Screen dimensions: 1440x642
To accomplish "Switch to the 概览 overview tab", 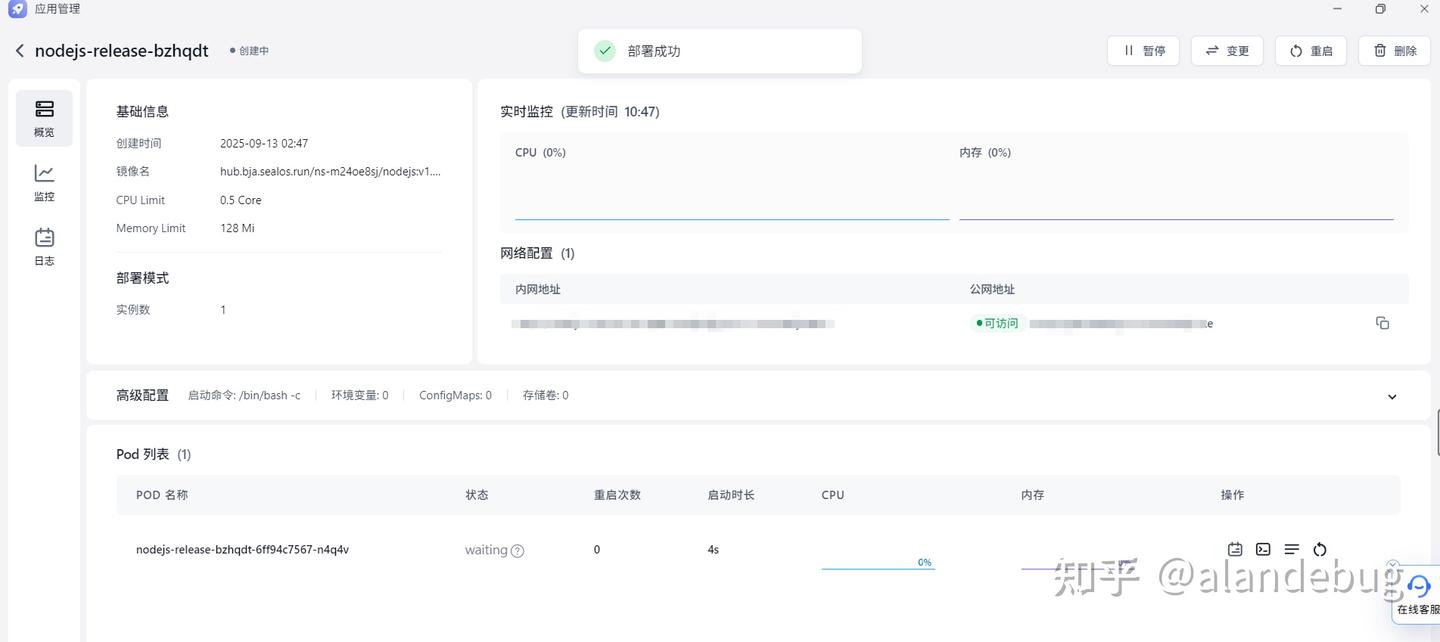I will [44, 118].
